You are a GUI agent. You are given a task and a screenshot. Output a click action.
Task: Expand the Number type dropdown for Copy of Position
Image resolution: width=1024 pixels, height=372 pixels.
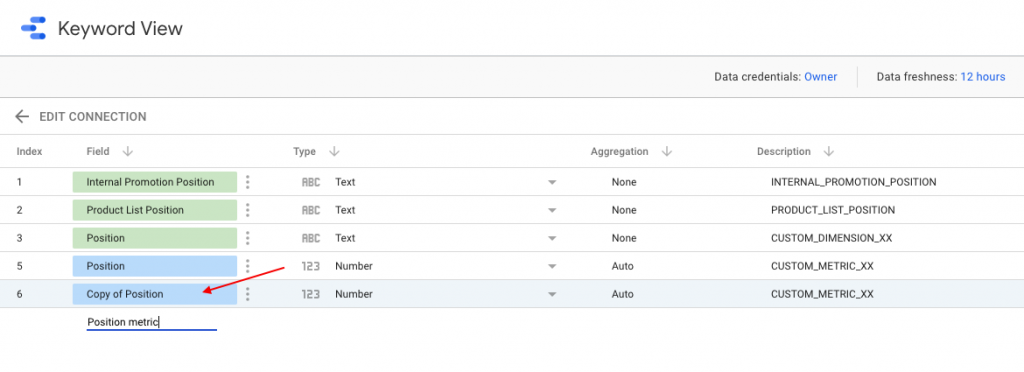pyautogui.click(x=552, y=295)
